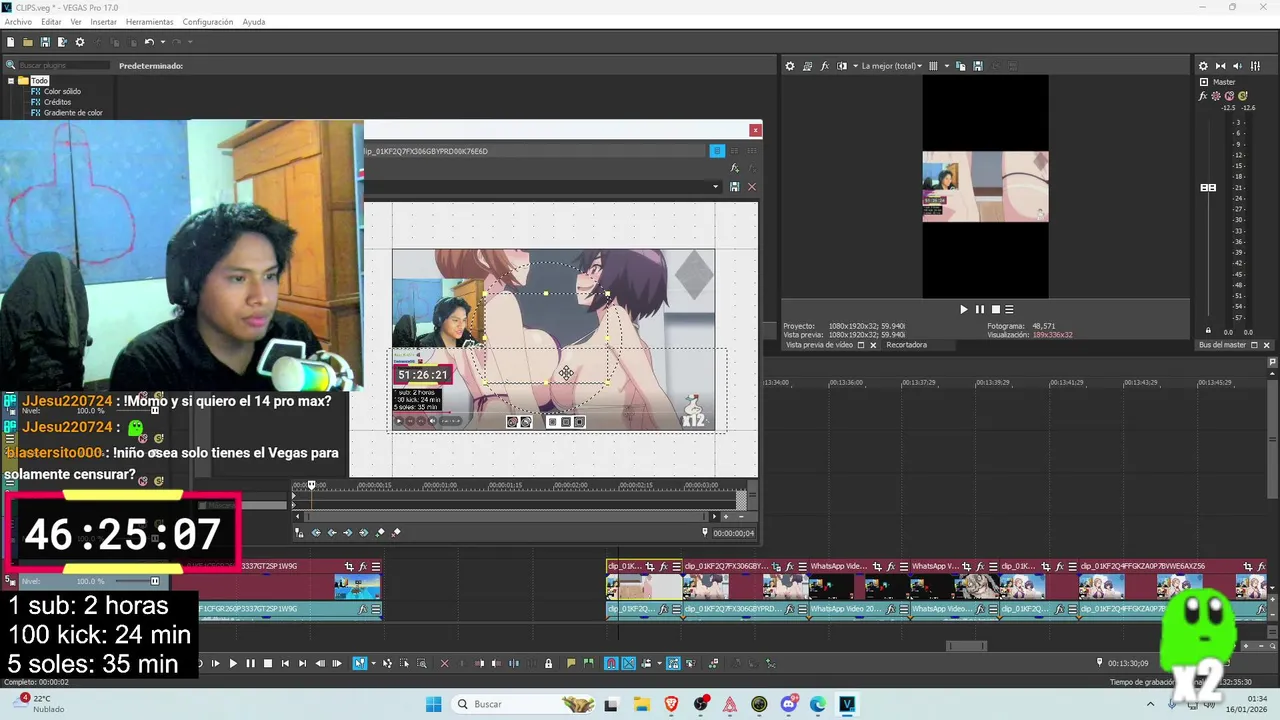The height and width of the screenshot is (720, 1280).
Task: Select the 'Color sólido' generator
Action: 62,92
